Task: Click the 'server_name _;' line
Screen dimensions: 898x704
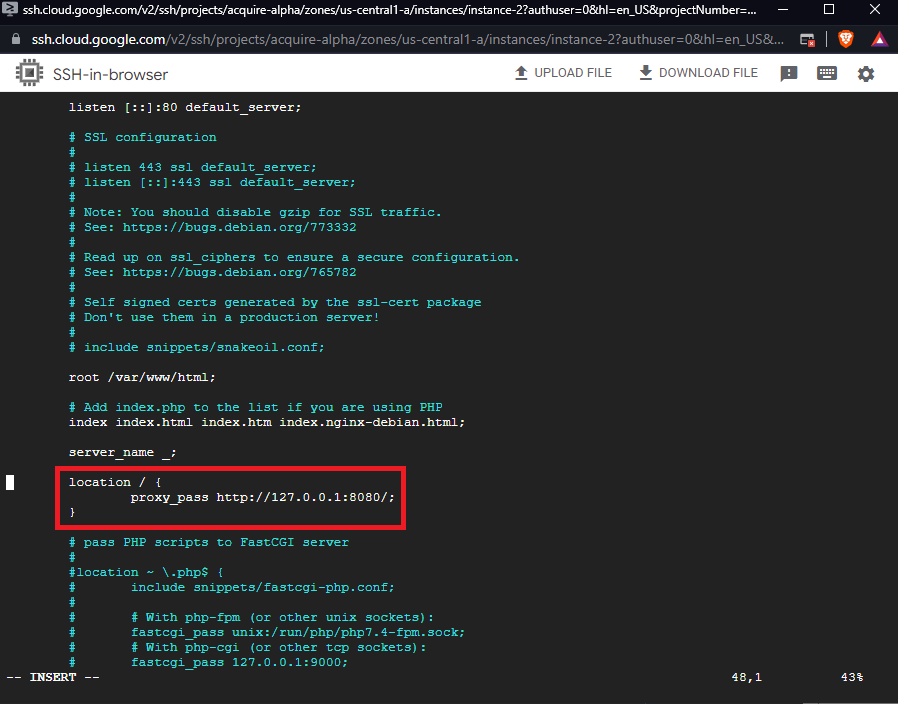Action: coord(122,452)
